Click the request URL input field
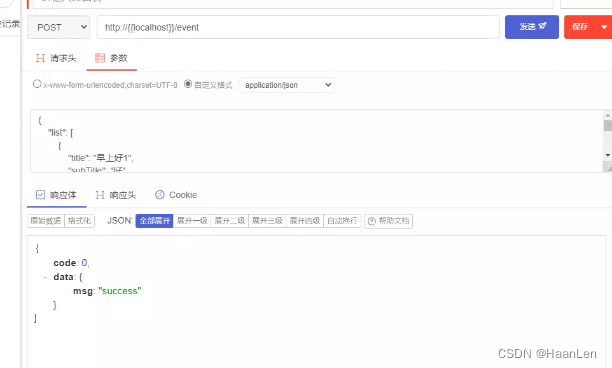 [298, 27]
